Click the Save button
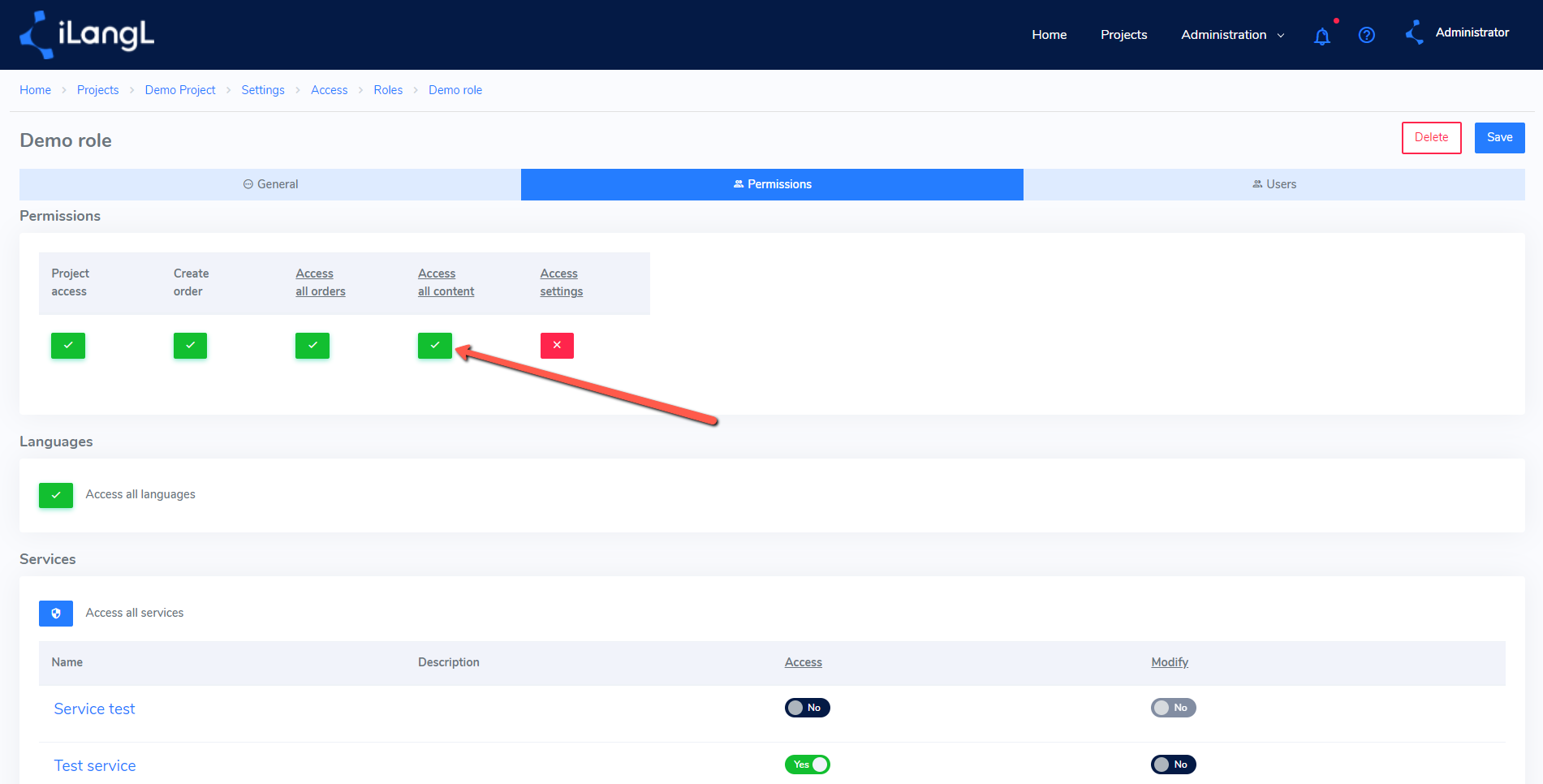 1500,138
